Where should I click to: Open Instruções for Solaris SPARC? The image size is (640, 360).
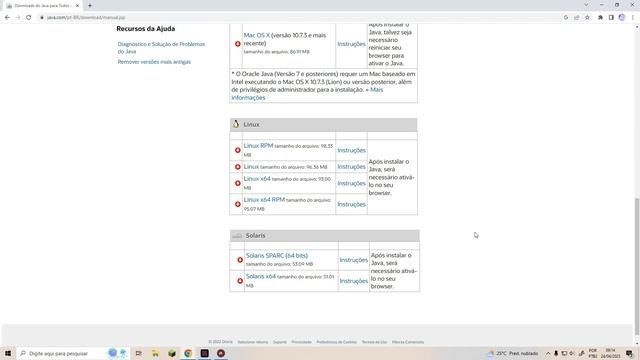coord(354,260)
